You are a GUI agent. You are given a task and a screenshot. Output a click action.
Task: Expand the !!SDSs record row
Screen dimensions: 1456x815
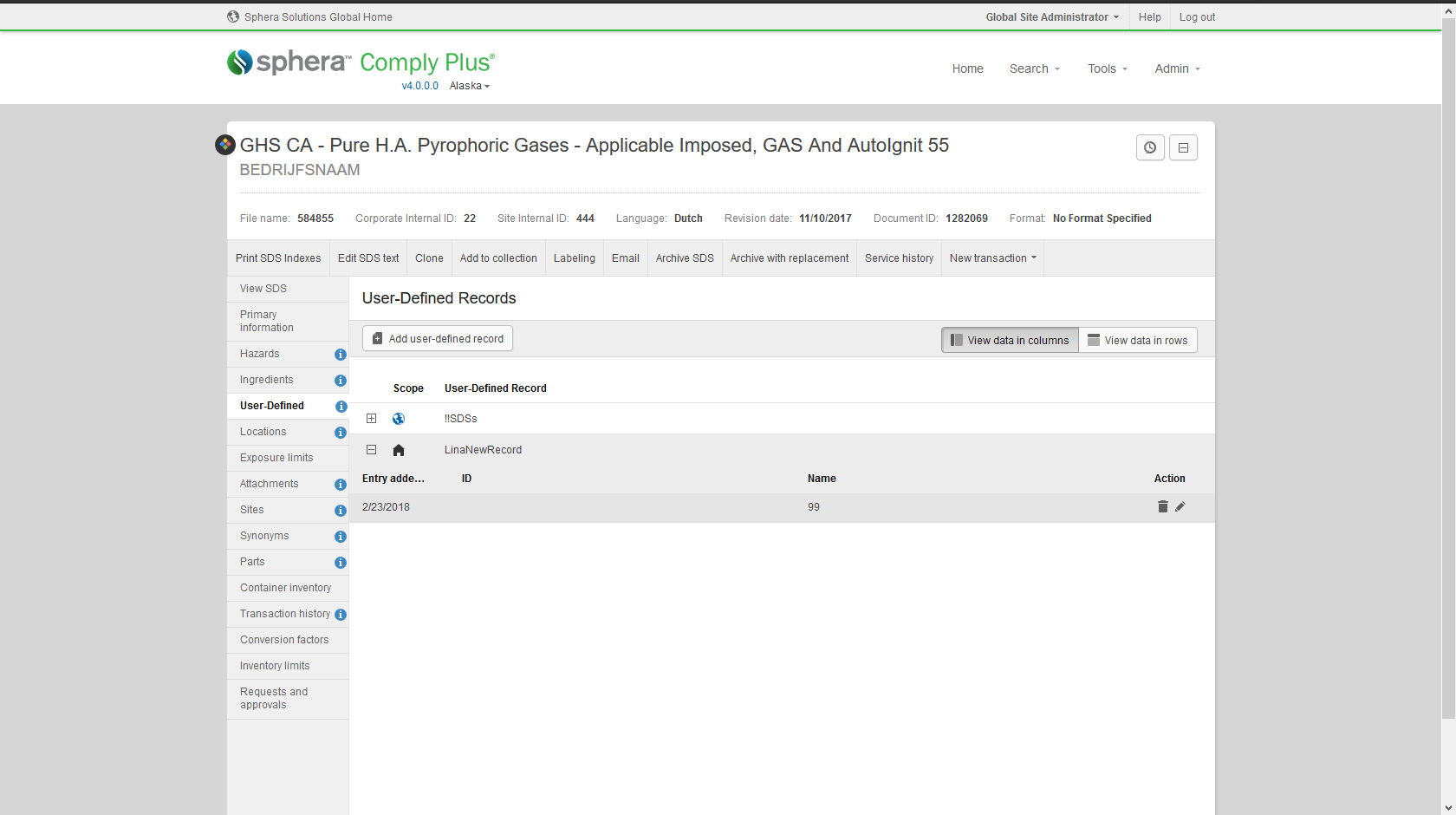click(371, 419)
